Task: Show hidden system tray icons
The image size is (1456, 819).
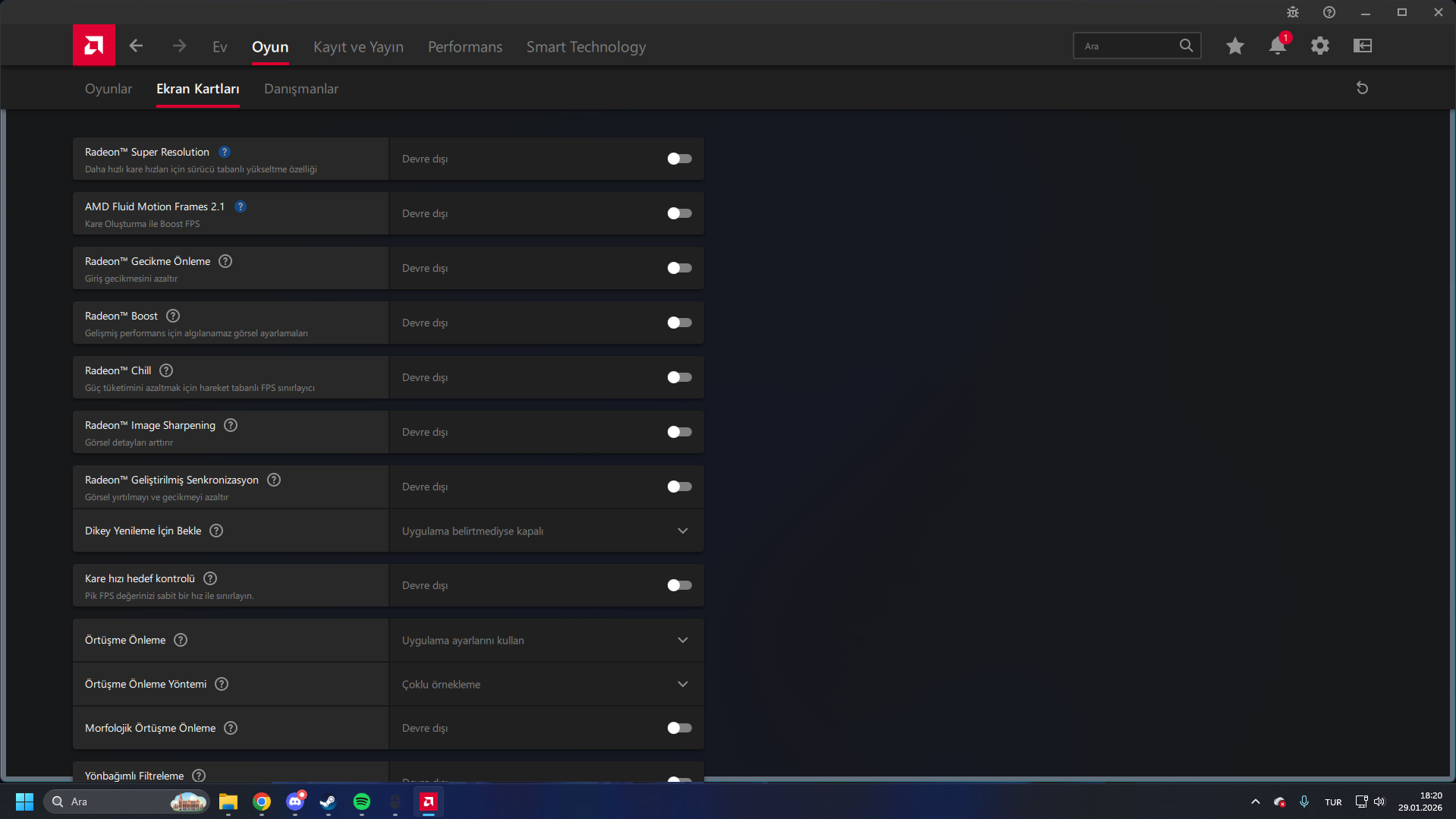Action: (1256, 802)
